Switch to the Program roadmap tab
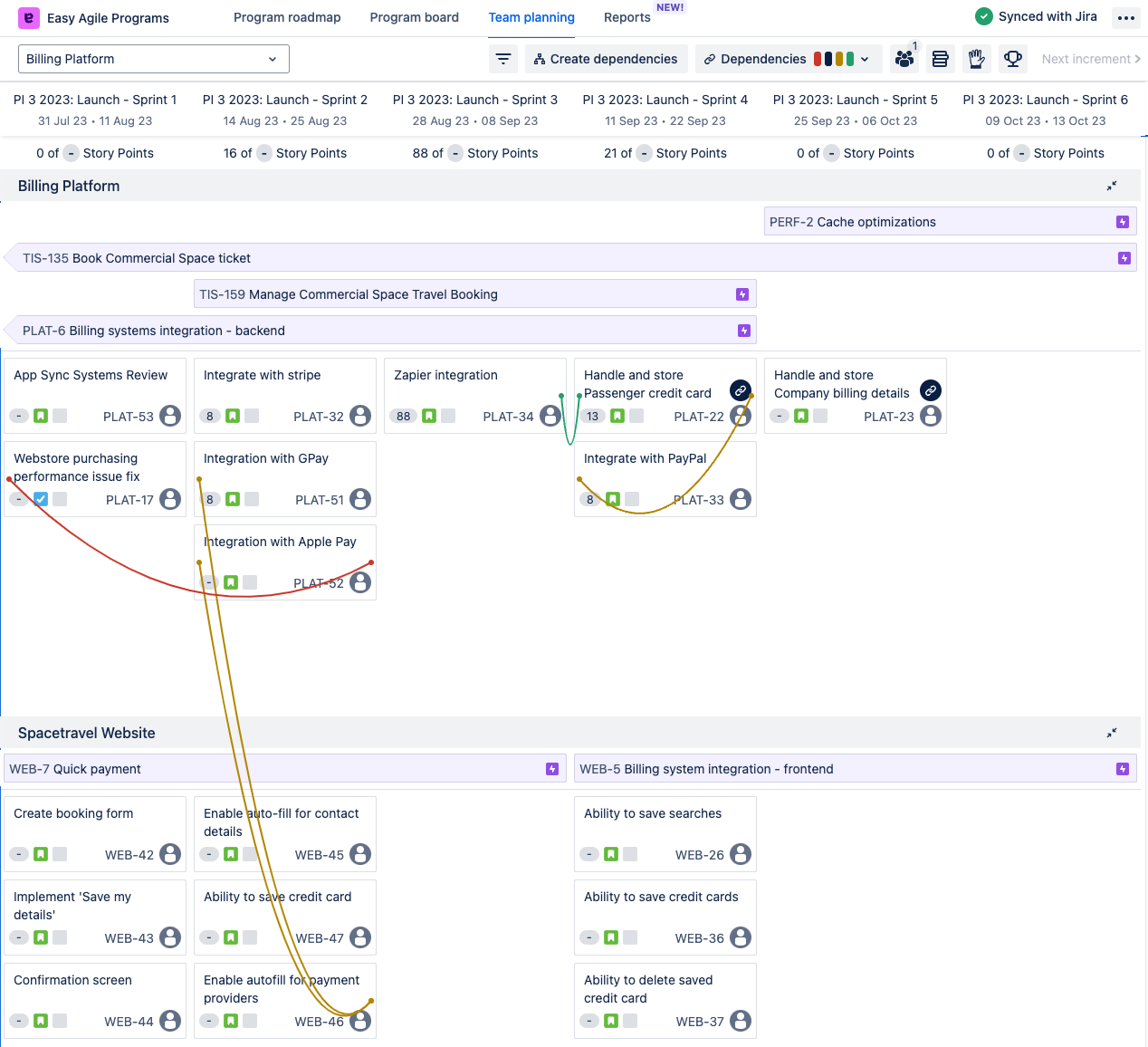This screenshot has height=1047, width=1148. 287,17
